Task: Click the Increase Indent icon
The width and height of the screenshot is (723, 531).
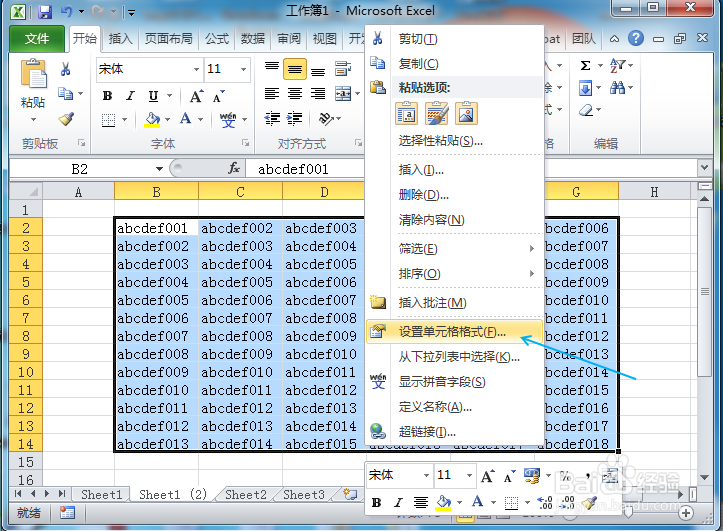Action: (294, 118)
